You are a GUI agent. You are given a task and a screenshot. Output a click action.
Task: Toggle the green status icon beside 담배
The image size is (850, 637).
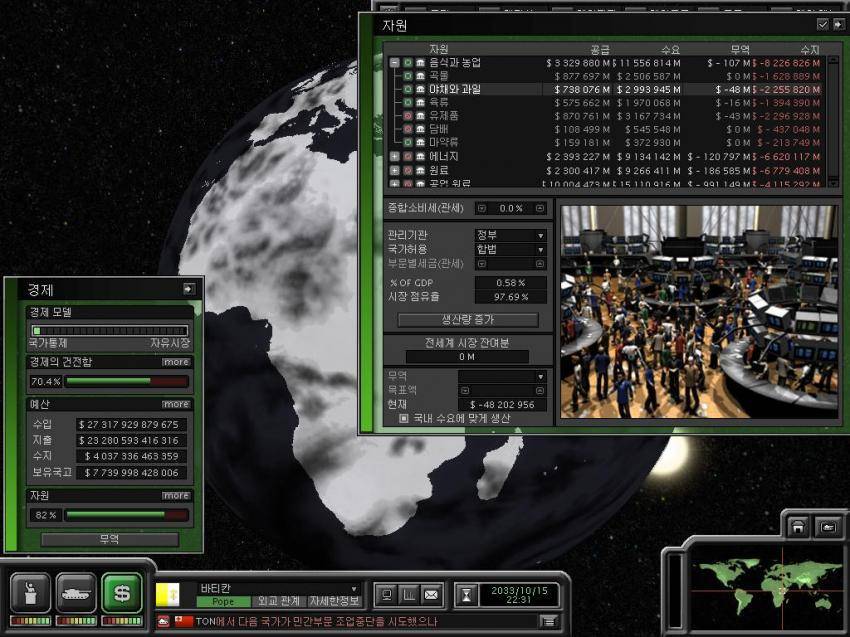(x=408, y=129)
